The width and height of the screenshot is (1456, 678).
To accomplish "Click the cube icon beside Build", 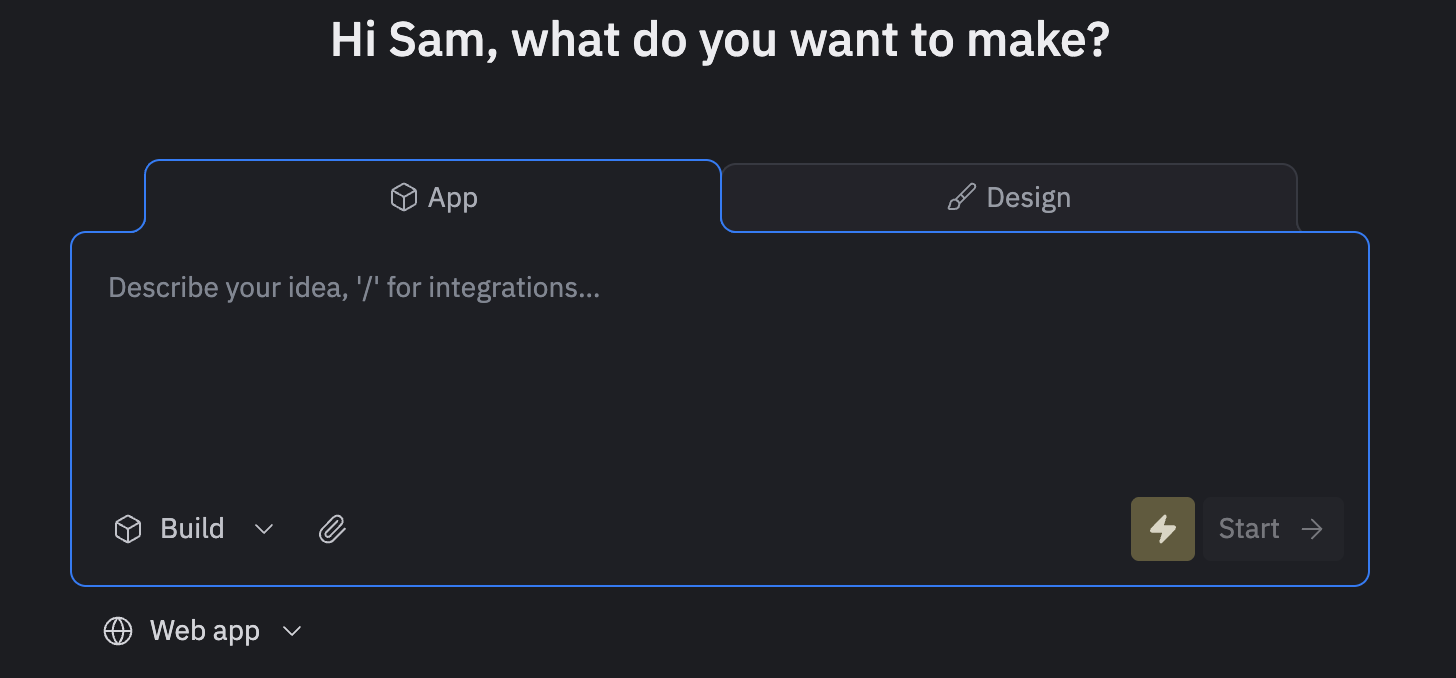I will tap(128, 529).
